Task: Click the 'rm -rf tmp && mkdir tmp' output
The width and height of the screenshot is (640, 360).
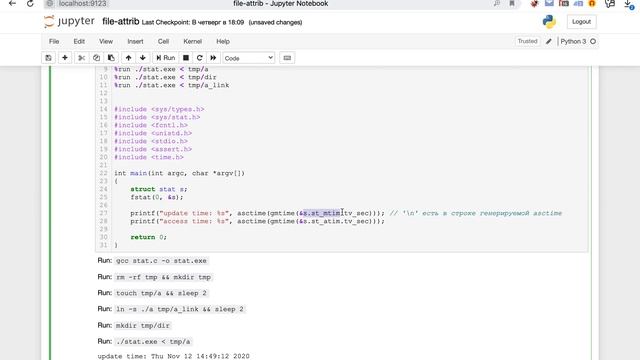Action: coord(163,277)
